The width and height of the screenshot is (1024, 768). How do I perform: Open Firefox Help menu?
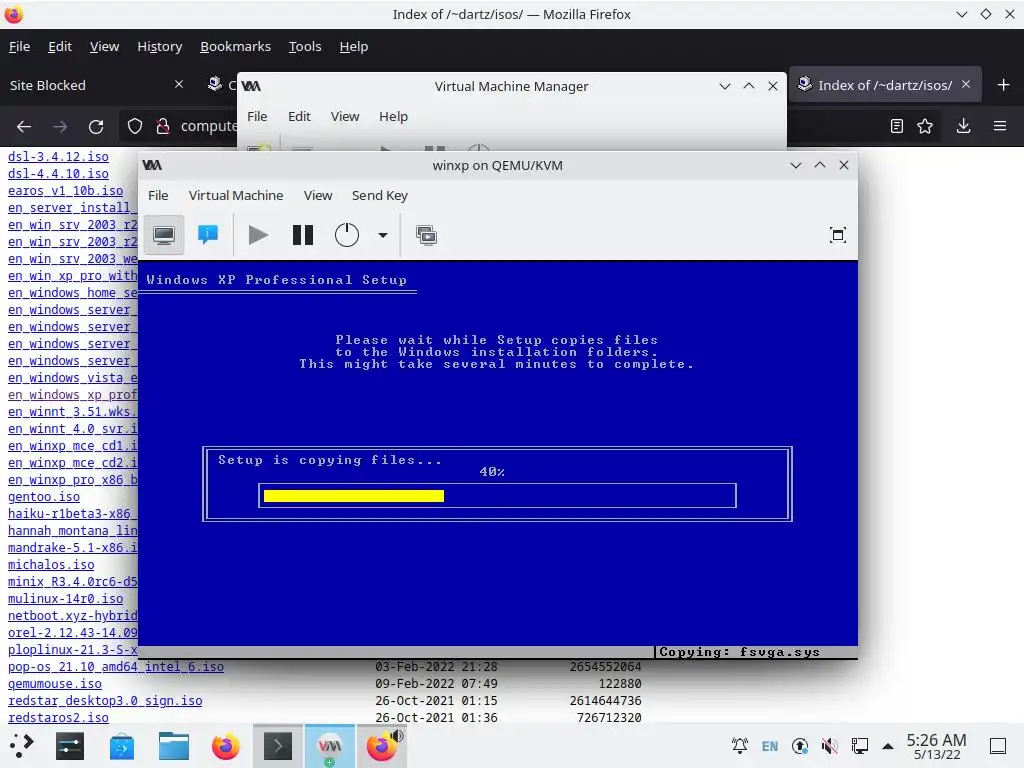(x=353, y=46)
